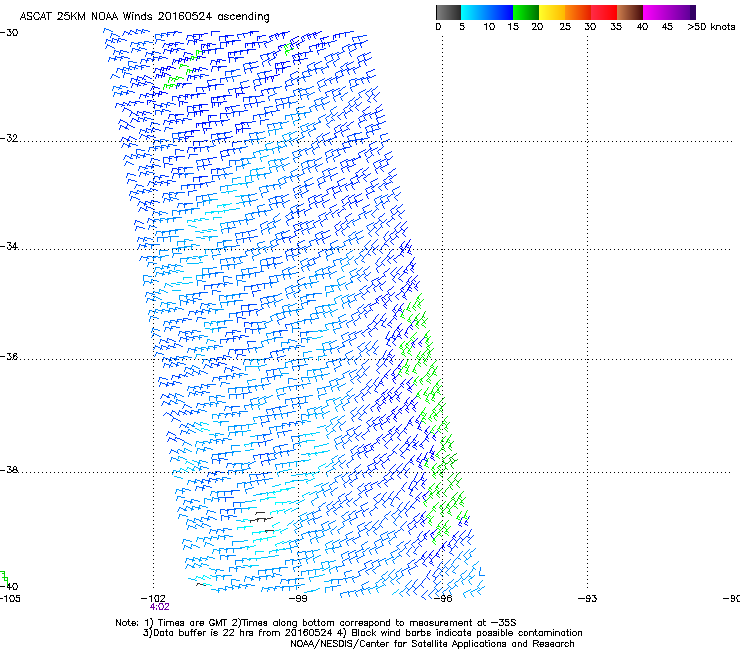Click the orange 25-30 knots color segment
Screen dimensions: 740x650
pyautogui.click(x=578, y=12)
